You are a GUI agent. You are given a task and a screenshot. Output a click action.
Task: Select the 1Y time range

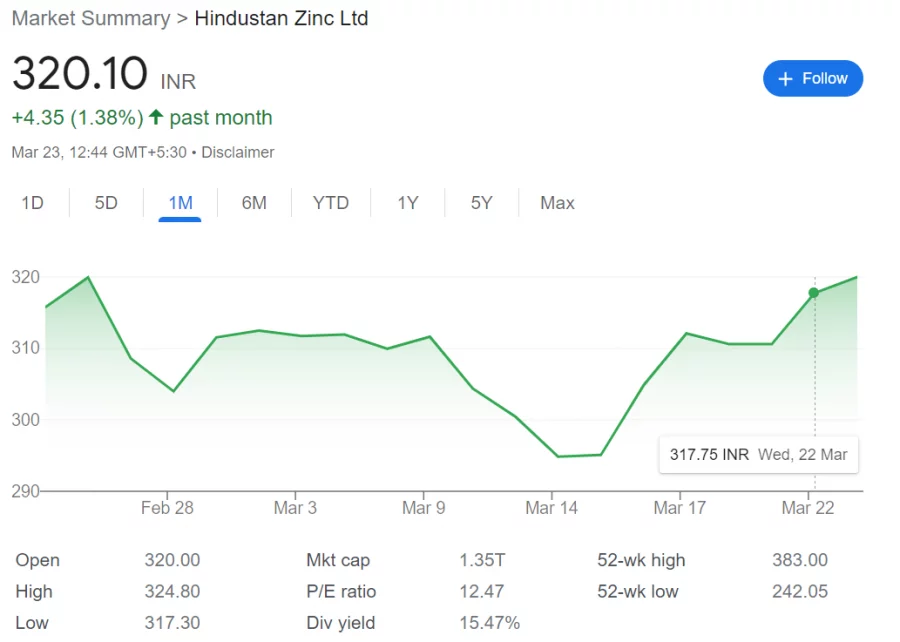(407, 202)
